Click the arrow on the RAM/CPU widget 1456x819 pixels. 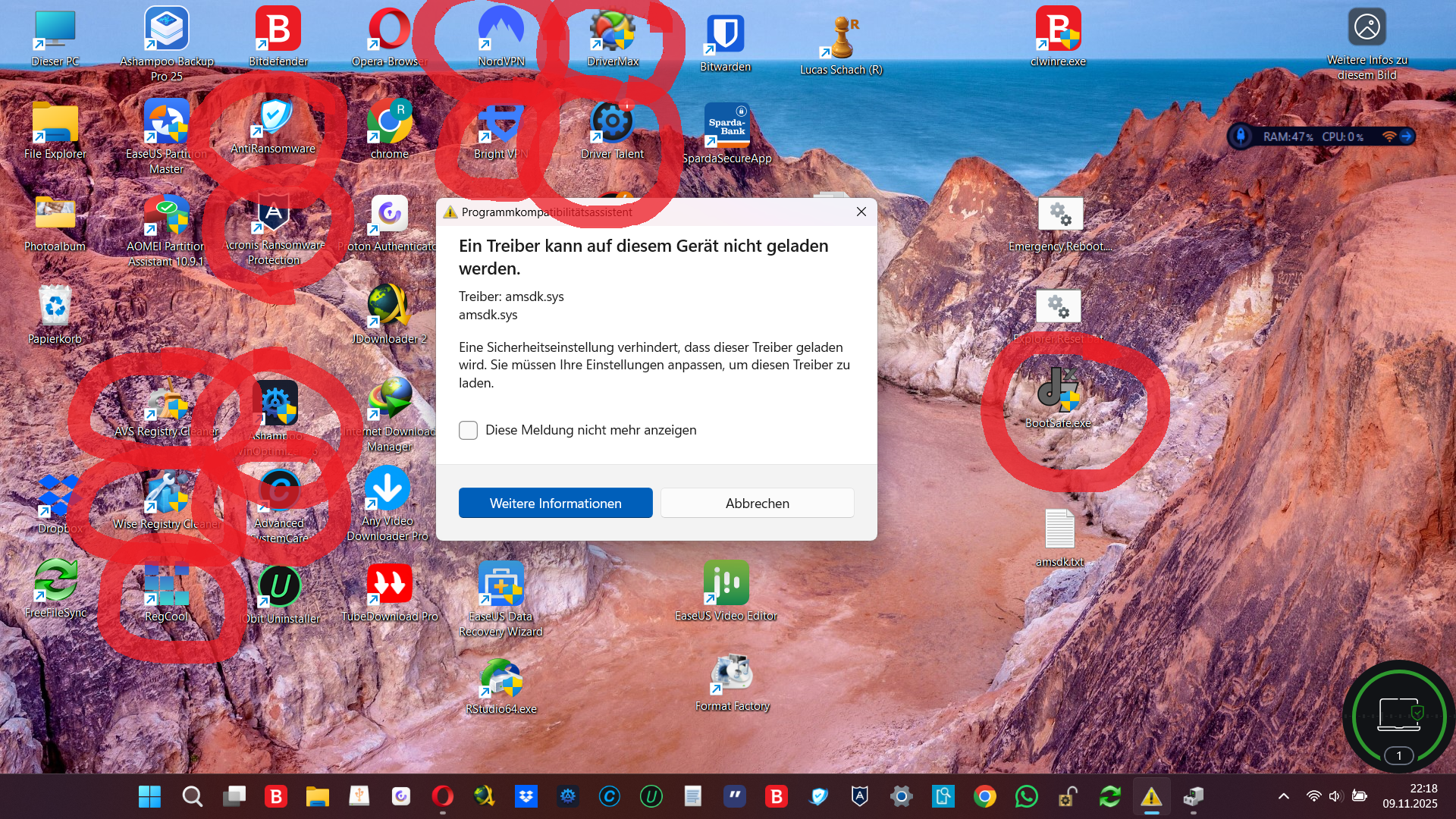1406,136
